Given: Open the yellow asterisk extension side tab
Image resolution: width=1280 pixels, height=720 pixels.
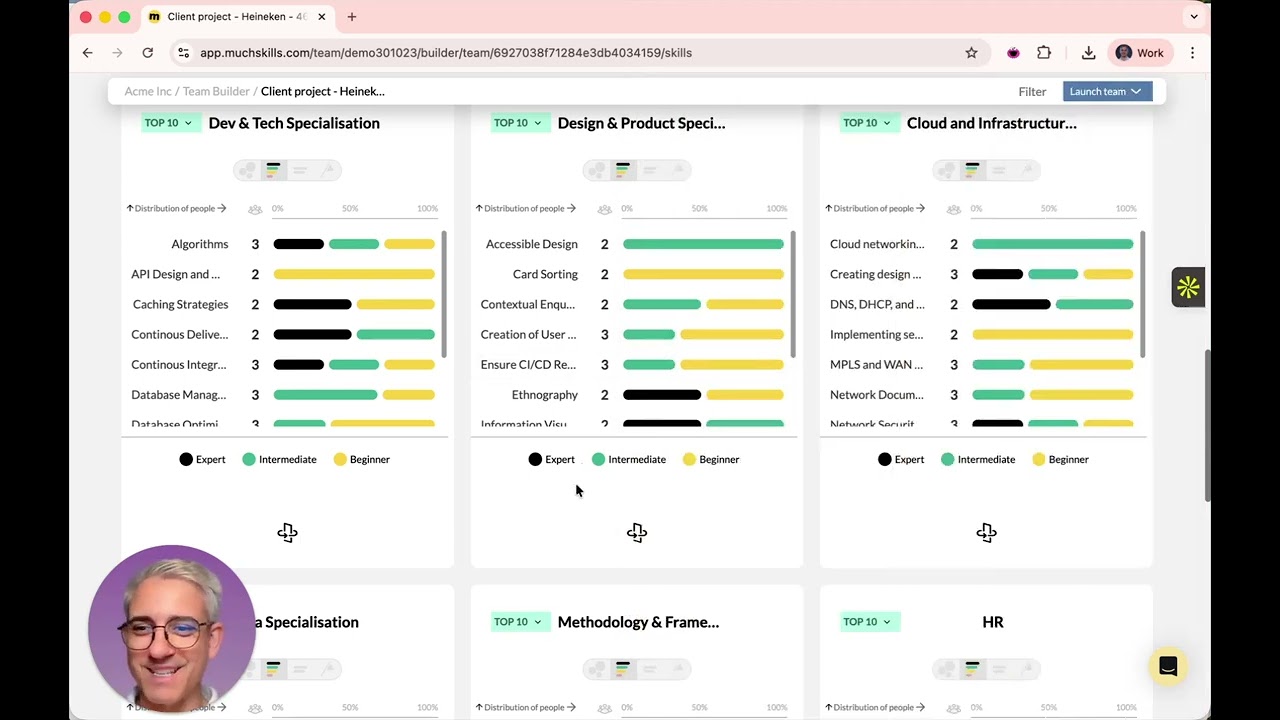Looking at the screenshot, I should coord(1188,287).
